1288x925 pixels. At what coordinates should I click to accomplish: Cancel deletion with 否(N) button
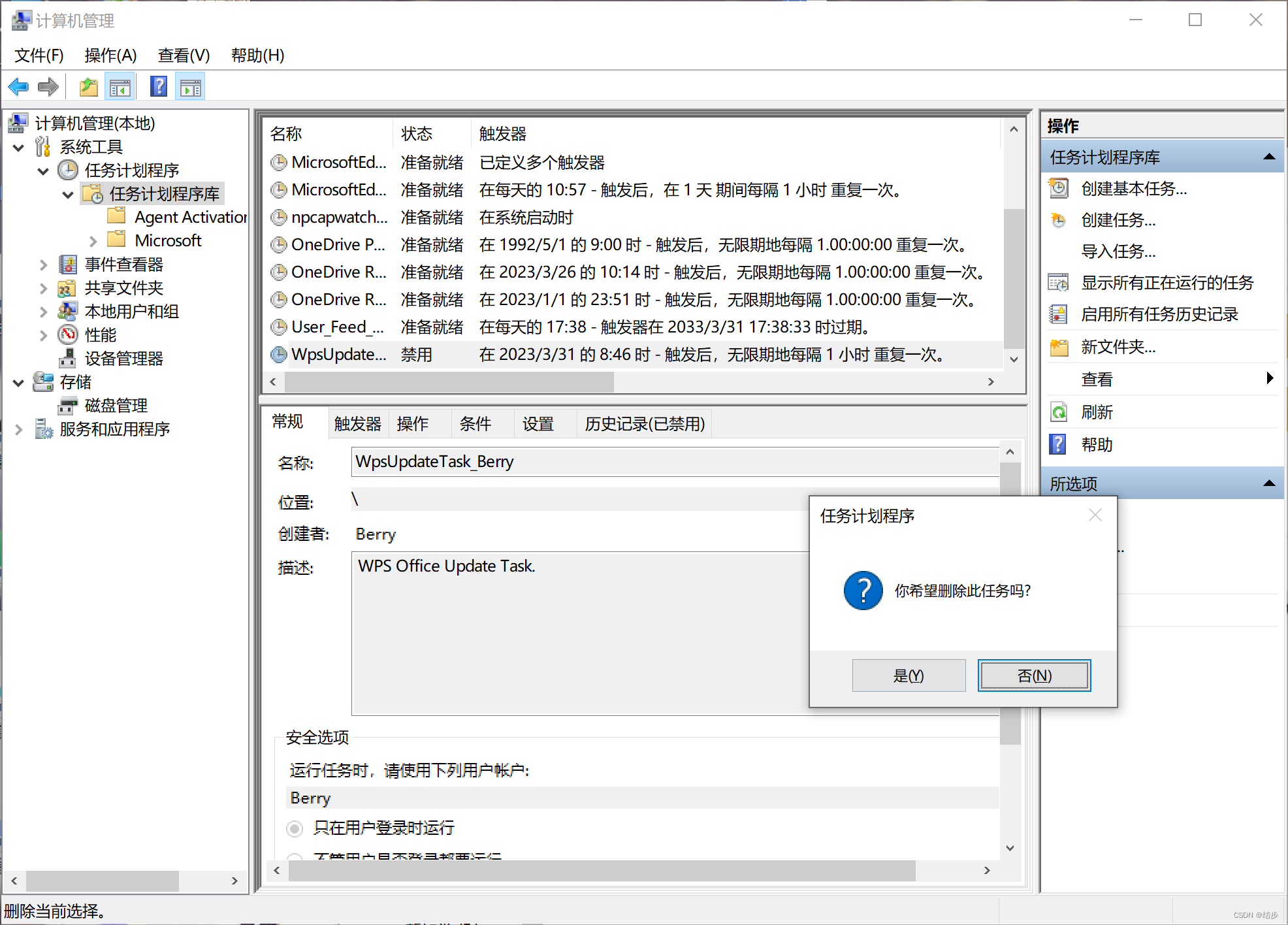point(1034,675)
